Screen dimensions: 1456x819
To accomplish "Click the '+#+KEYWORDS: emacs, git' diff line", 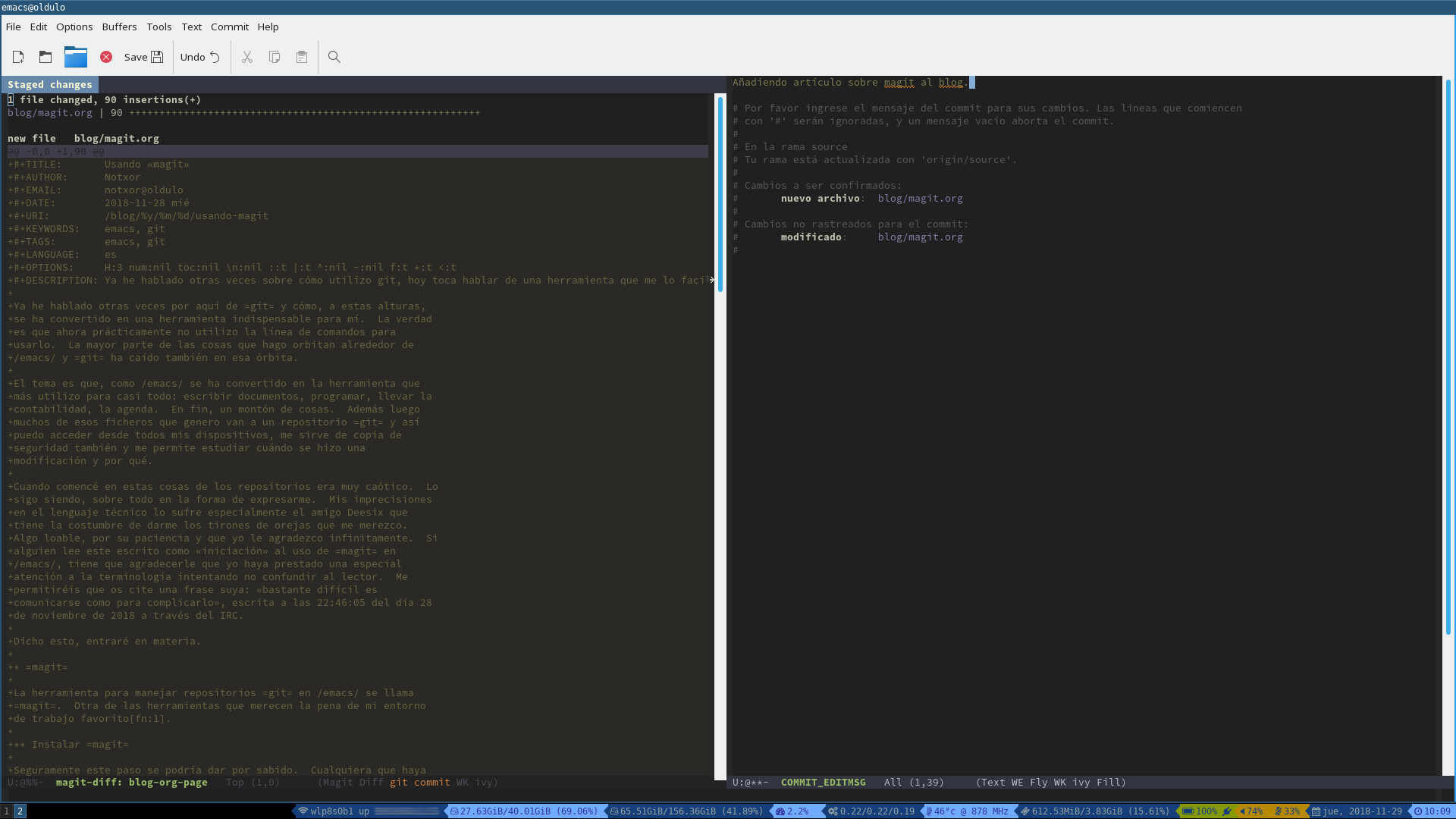I will (86, 229).
